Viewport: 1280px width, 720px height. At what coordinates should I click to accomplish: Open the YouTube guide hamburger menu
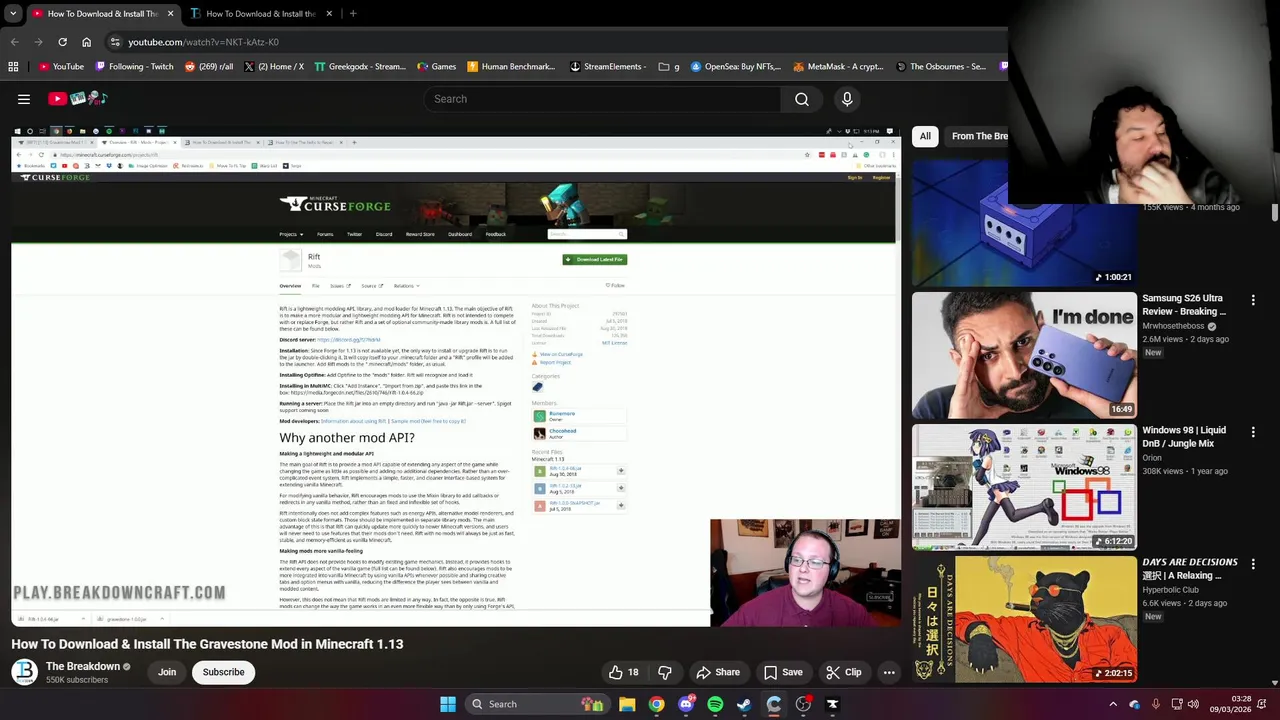pyautogui.click(x=24, y=99)
